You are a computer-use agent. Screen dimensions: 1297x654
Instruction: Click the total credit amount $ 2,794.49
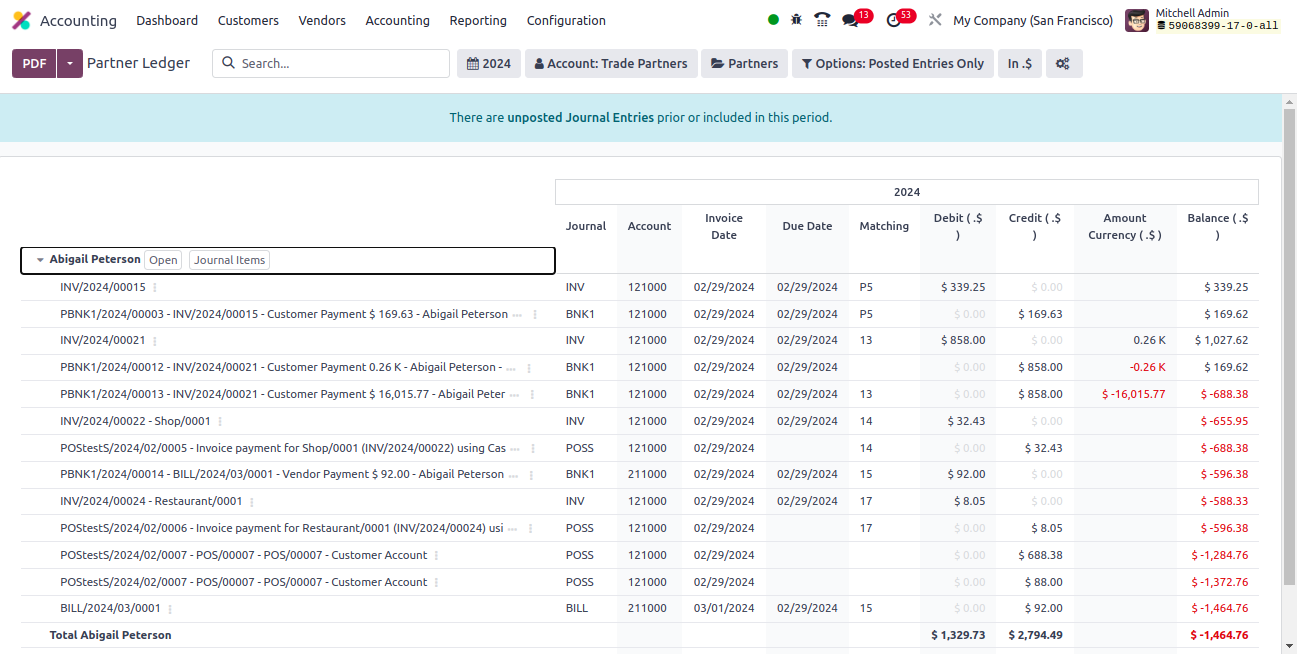click(x=1035, y=635)
